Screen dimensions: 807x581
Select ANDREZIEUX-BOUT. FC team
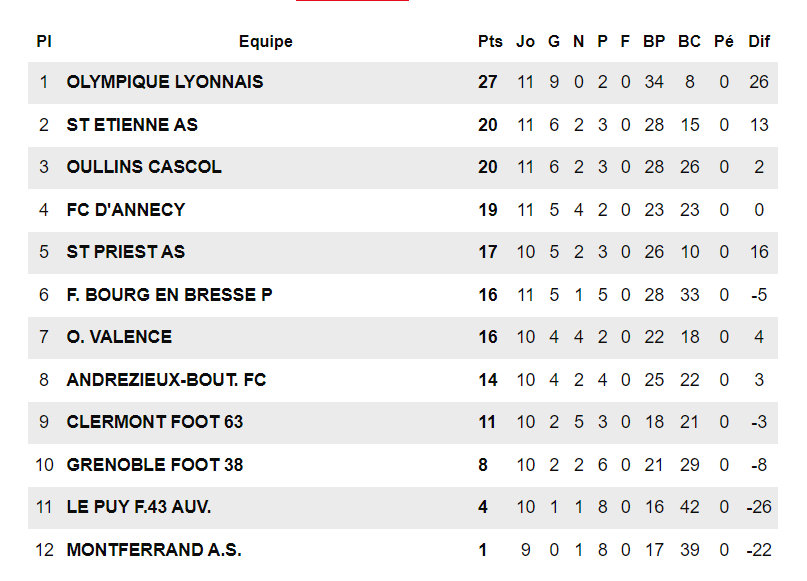click(x=166, y=380)
